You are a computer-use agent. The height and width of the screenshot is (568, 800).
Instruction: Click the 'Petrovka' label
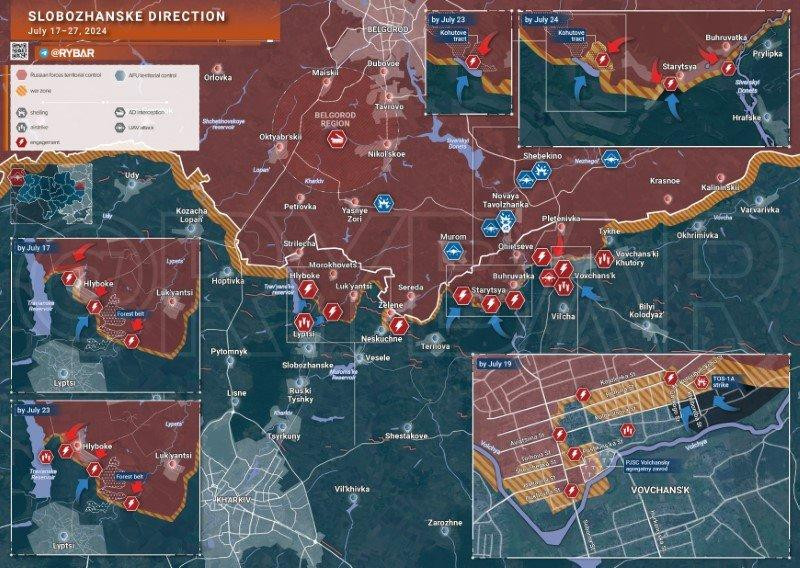click(300, 207)
